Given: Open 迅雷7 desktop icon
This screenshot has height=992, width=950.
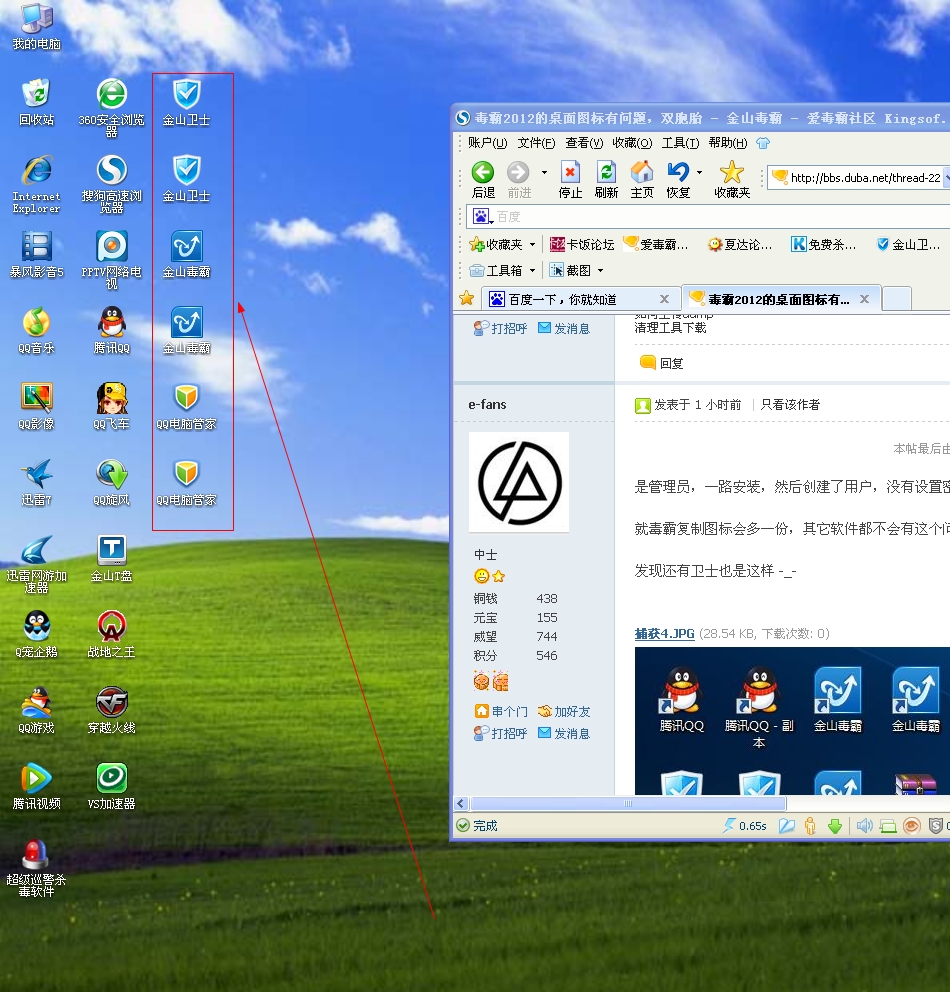Looking at the screenshot, I should [x=37, y=482].
